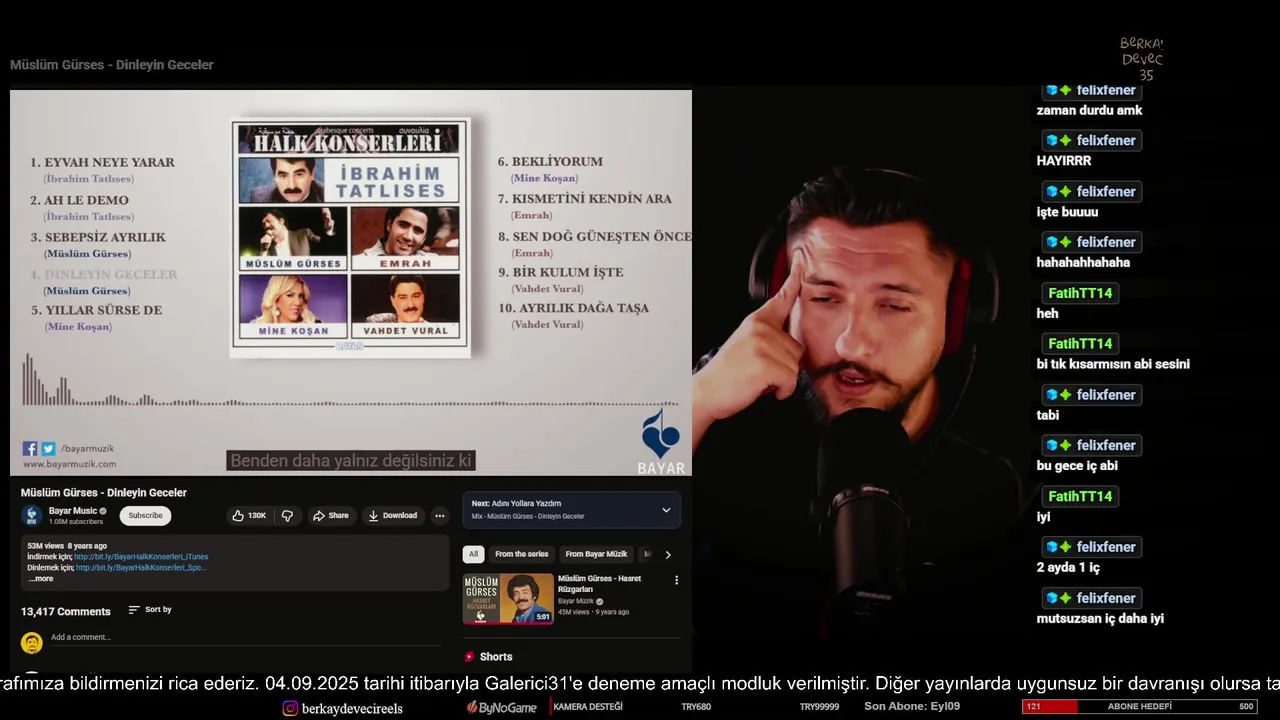The height and width of the screenshot is (720, 1280).
Task: Select the From the series chip
Action: click(x=521, y=554)
